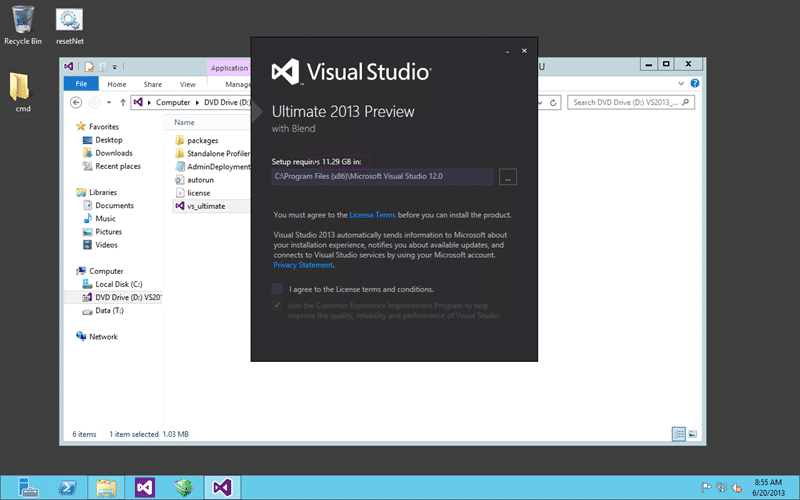This screenshot has width=800, height=500.
Task: Open Quick Access Toolbar customize dropdown
Action: (114, 67)
